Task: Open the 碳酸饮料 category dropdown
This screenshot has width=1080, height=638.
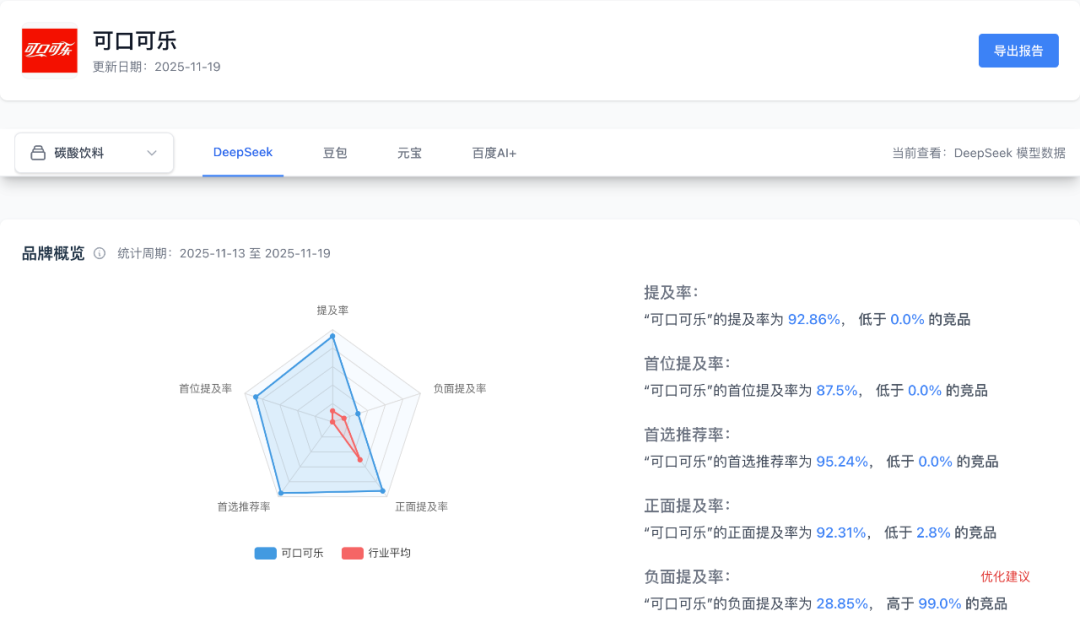Action: tap(94, 153)
